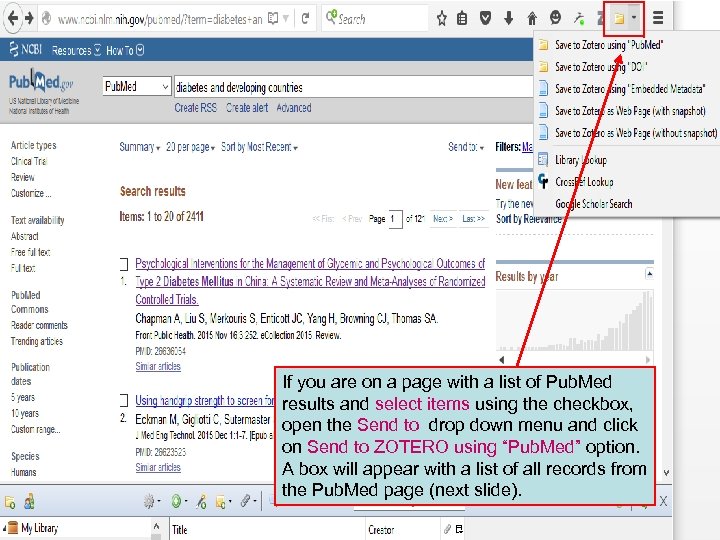Click the NCBI logo

[x=26, y=49]
